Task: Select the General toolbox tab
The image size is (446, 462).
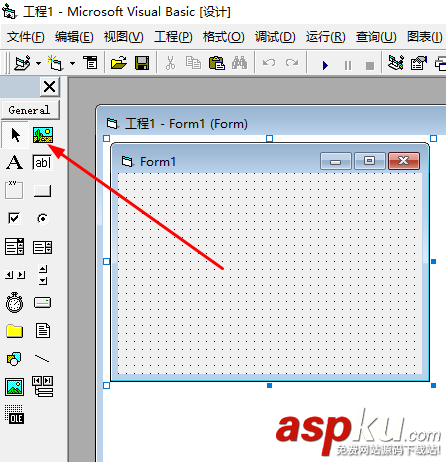Action: [x=30, y=110]
